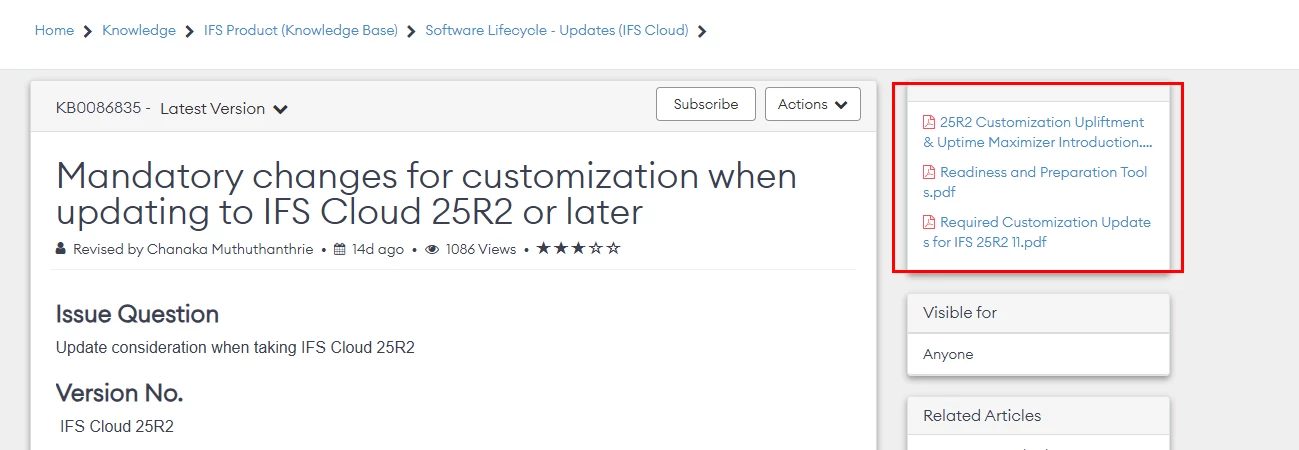Click the fifth star in the rating

614,248
